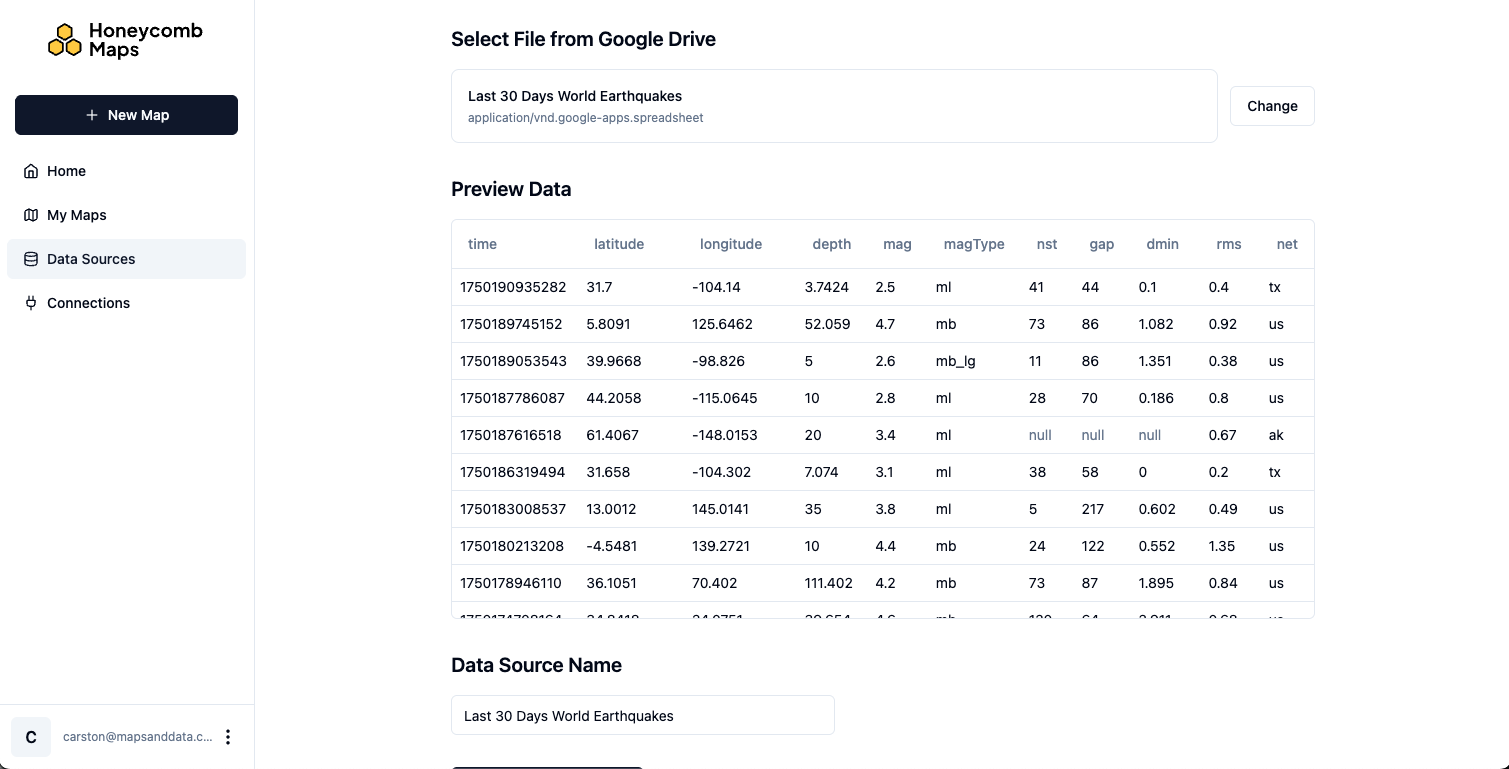Click the carston@mapsanddata account email
This screenshot has height=769, width=1509.
tap(137, 736)
